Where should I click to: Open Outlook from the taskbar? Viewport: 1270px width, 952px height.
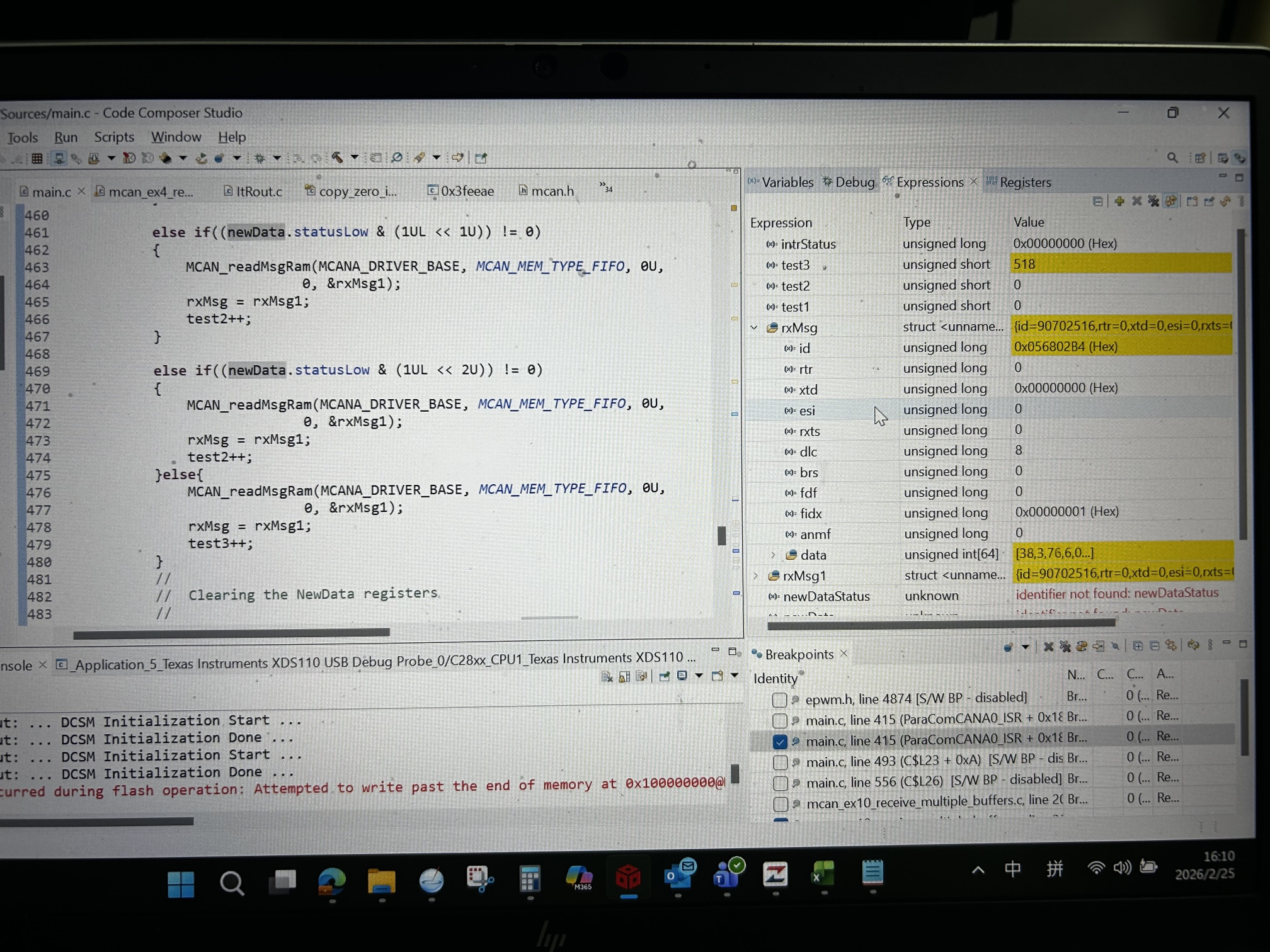[x=678, y=875]
